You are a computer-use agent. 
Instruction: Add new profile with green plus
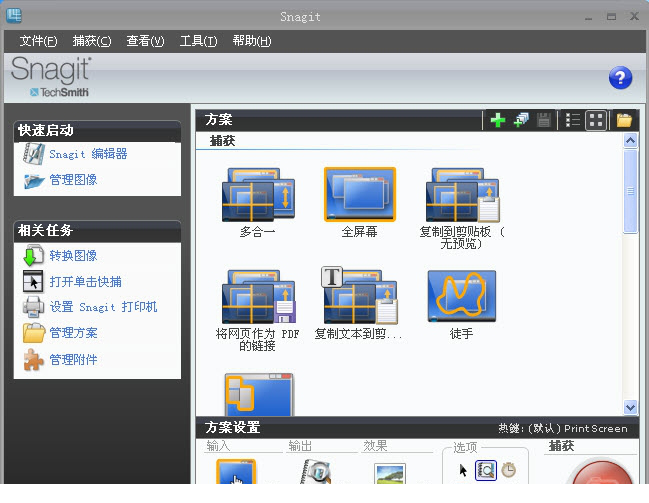498,120
